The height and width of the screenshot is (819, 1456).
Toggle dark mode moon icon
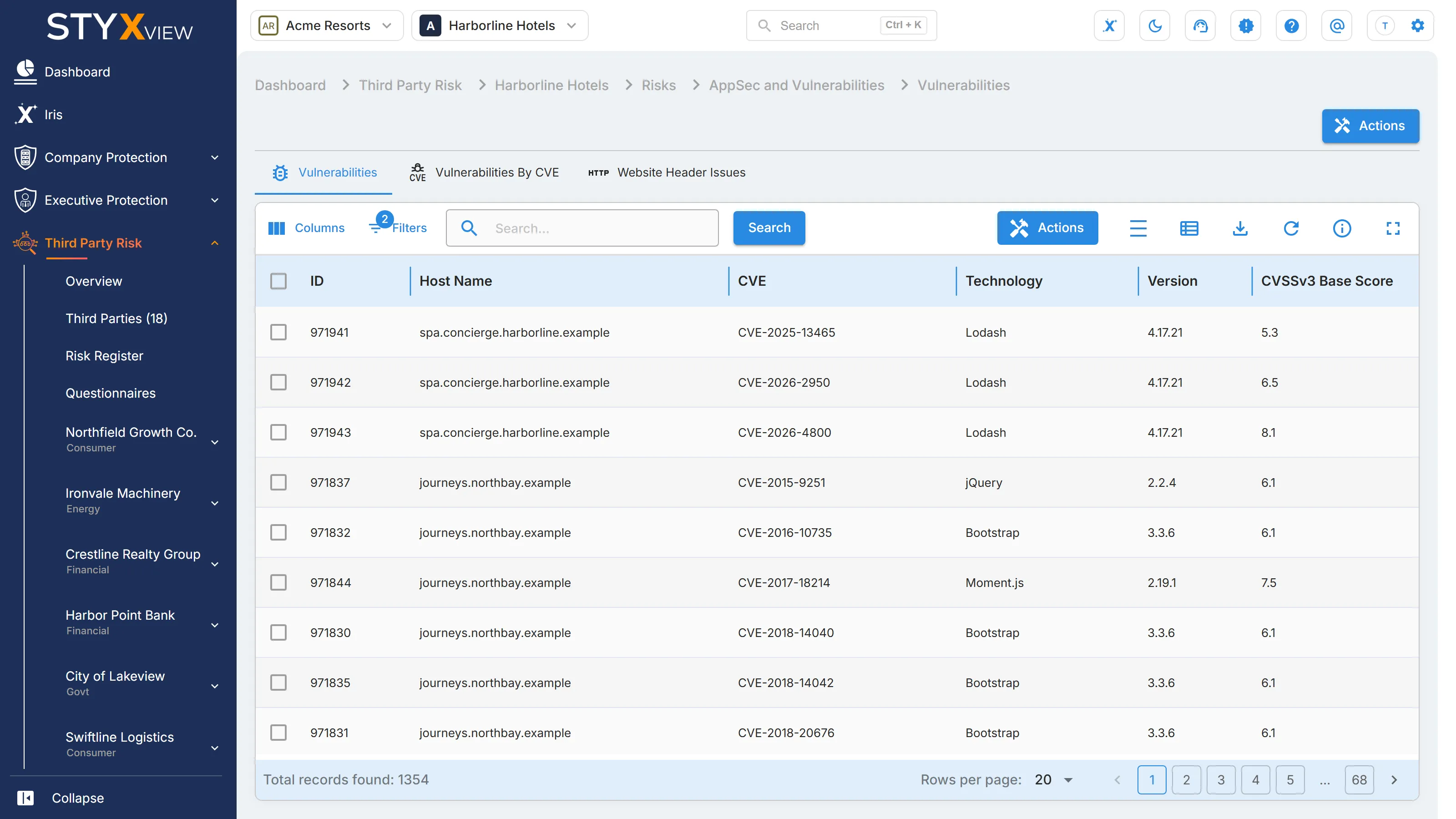click(x=1155, y=25)
